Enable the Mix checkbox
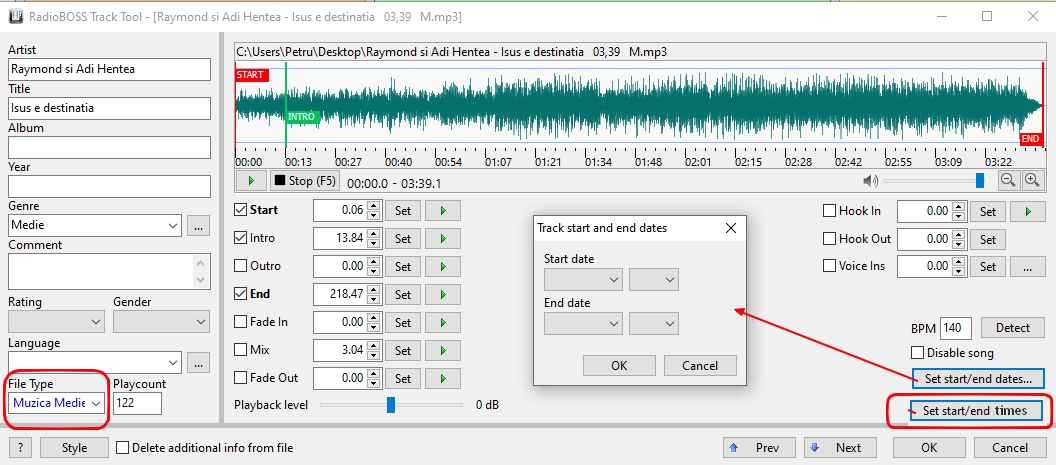 pos(240,350)
